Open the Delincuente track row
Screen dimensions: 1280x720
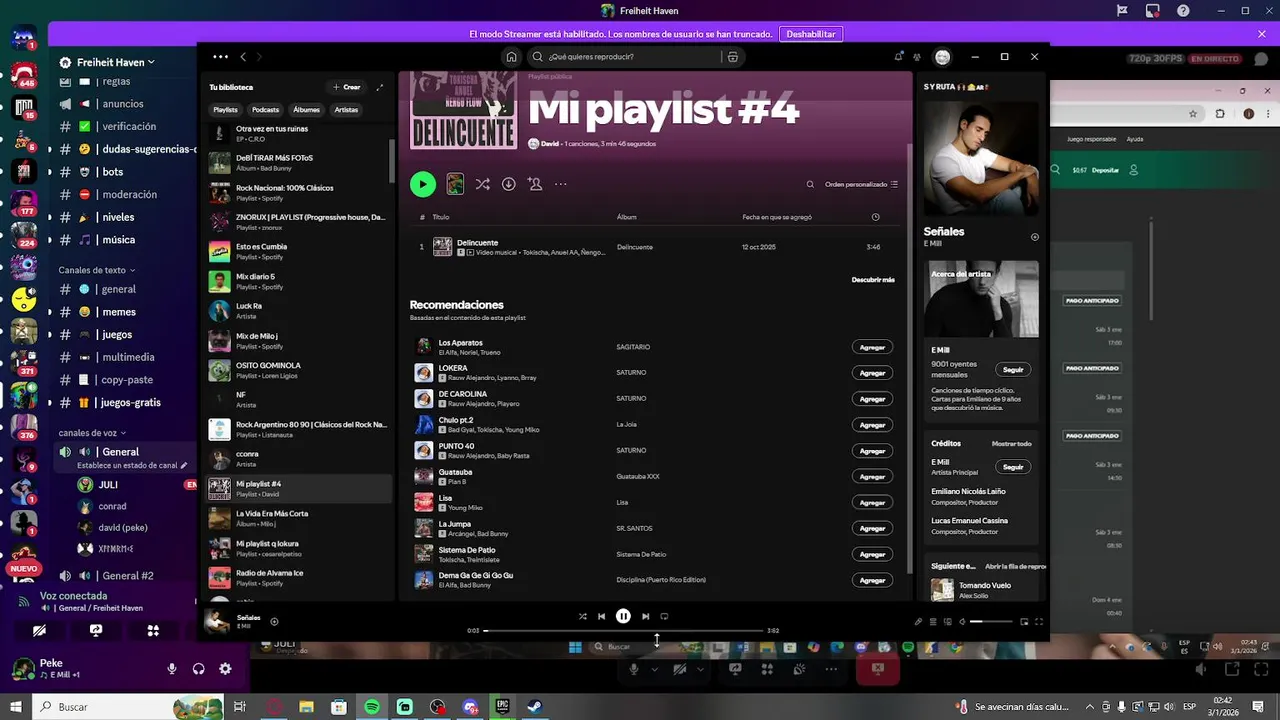[656, 247]
